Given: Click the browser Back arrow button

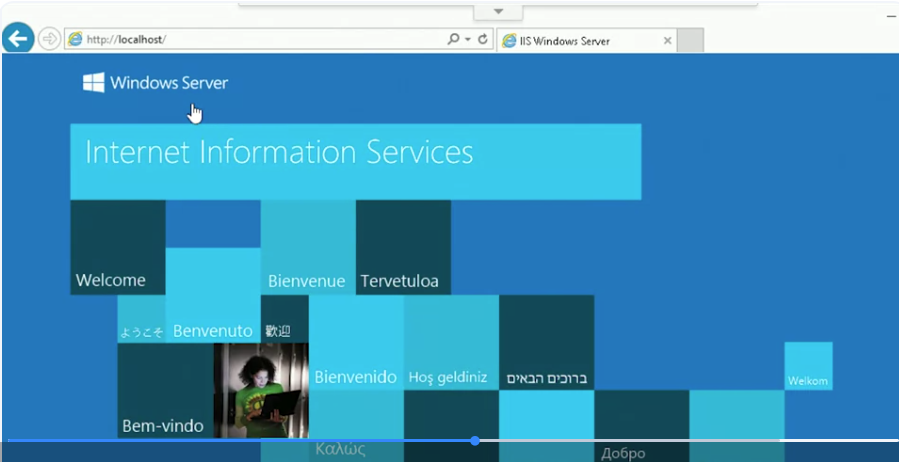Looking at the screenshot, I should coord(18,38).
